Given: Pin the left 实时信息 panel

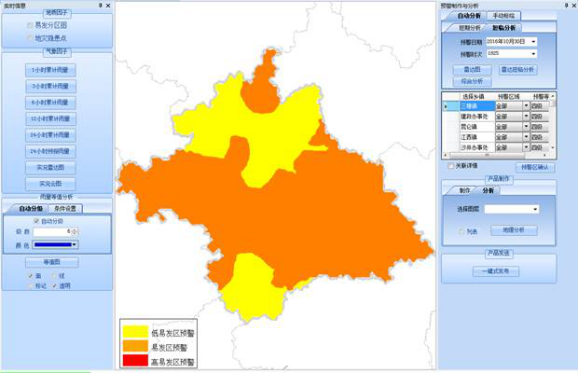Looking at the screenshot, I should tap(100, 6).
